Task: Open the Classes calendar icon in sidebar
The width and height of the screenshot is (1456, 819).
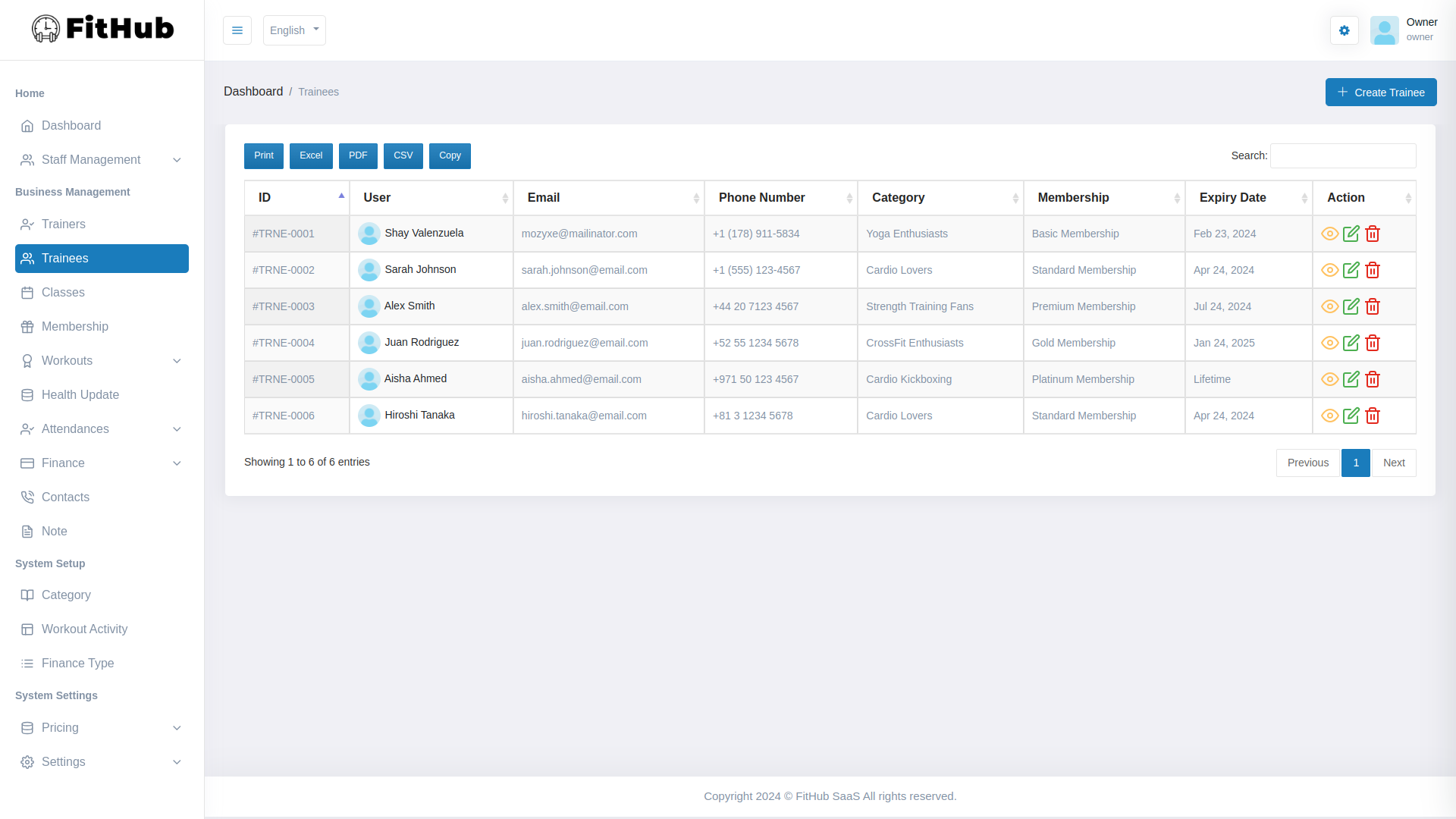Action: click(x=27, y=293)
